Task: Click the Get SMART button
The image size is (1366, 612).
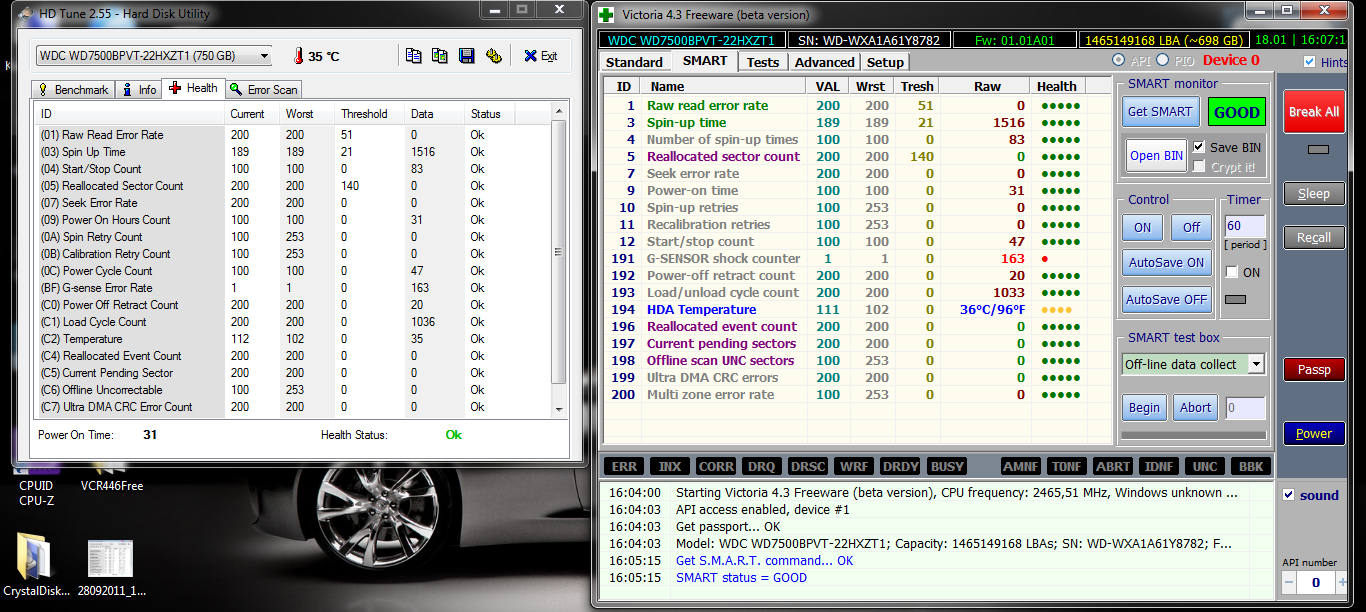Action: coord(1160,111)
